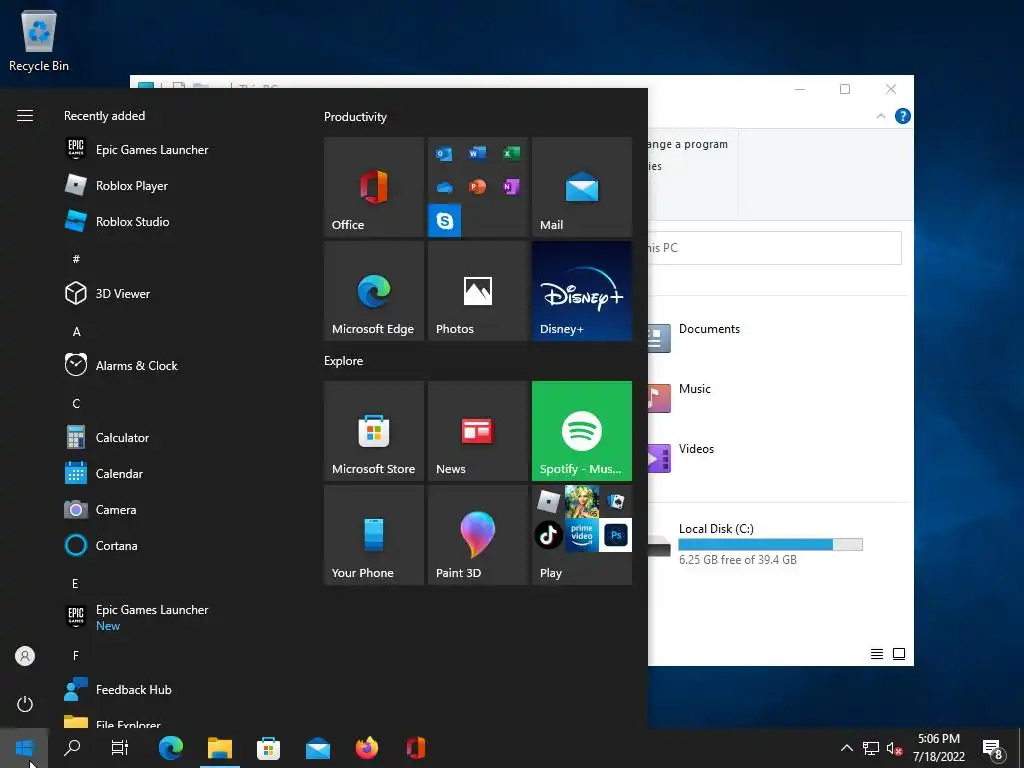Open Photoshop icon in Play folder
This screenshot has width=1024, height=768.
[x=616, y=536]
